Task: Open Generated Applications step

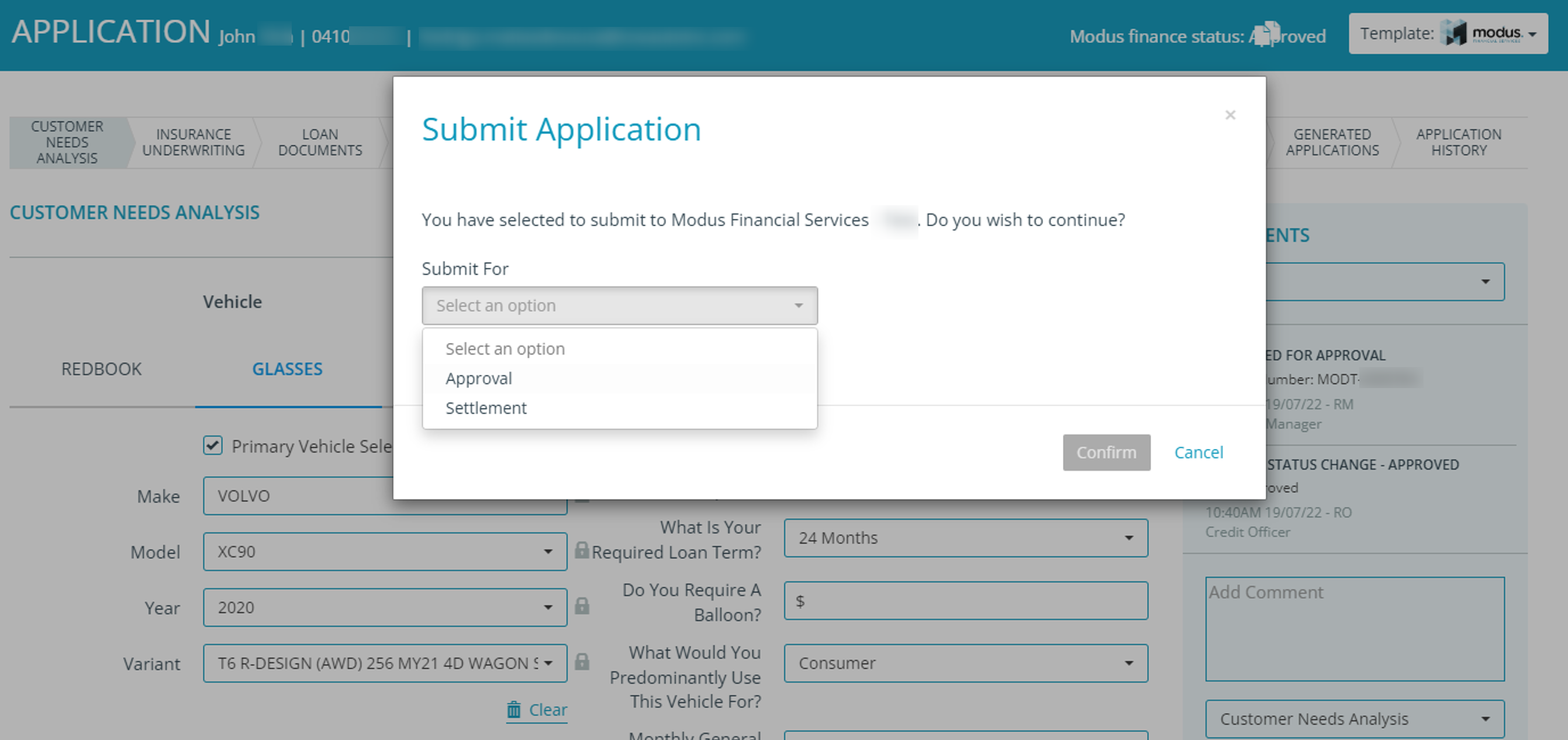Action: click(x=1332, y=143)
